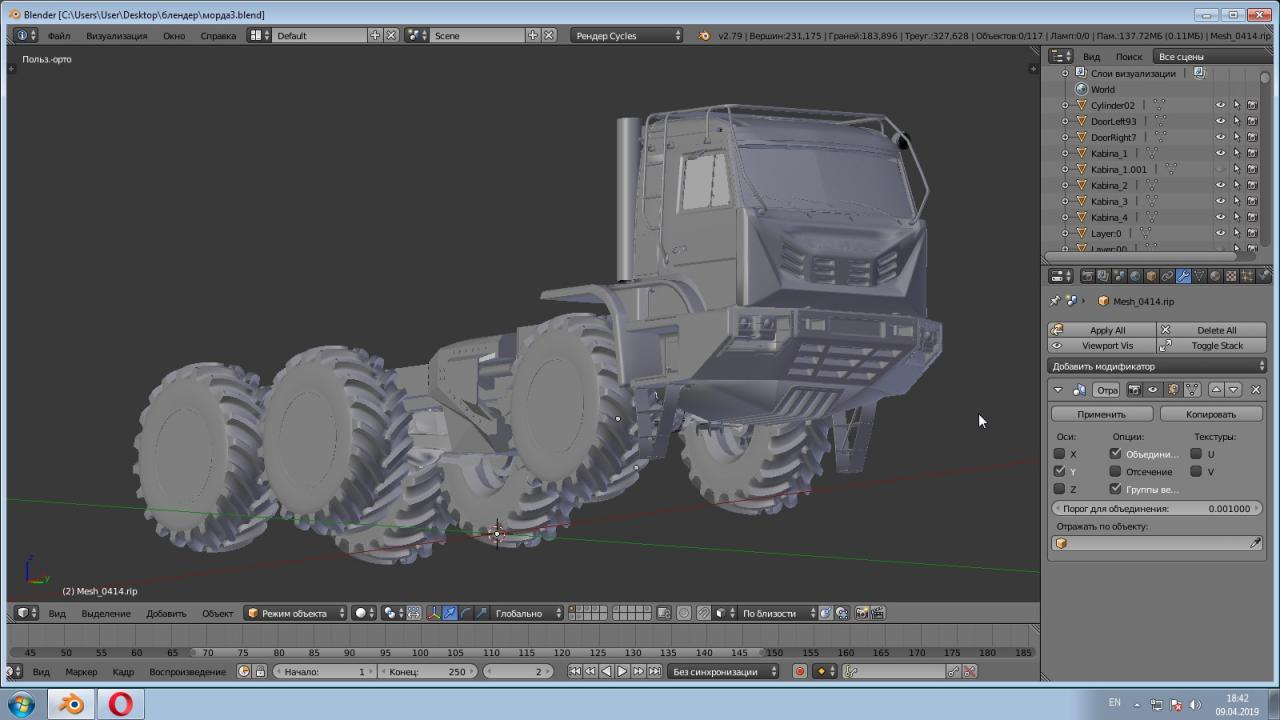This screenshot has height=720, width=1280.
Task: Open the Добавить модификатор dropdown
Action: click(1156, 366)
